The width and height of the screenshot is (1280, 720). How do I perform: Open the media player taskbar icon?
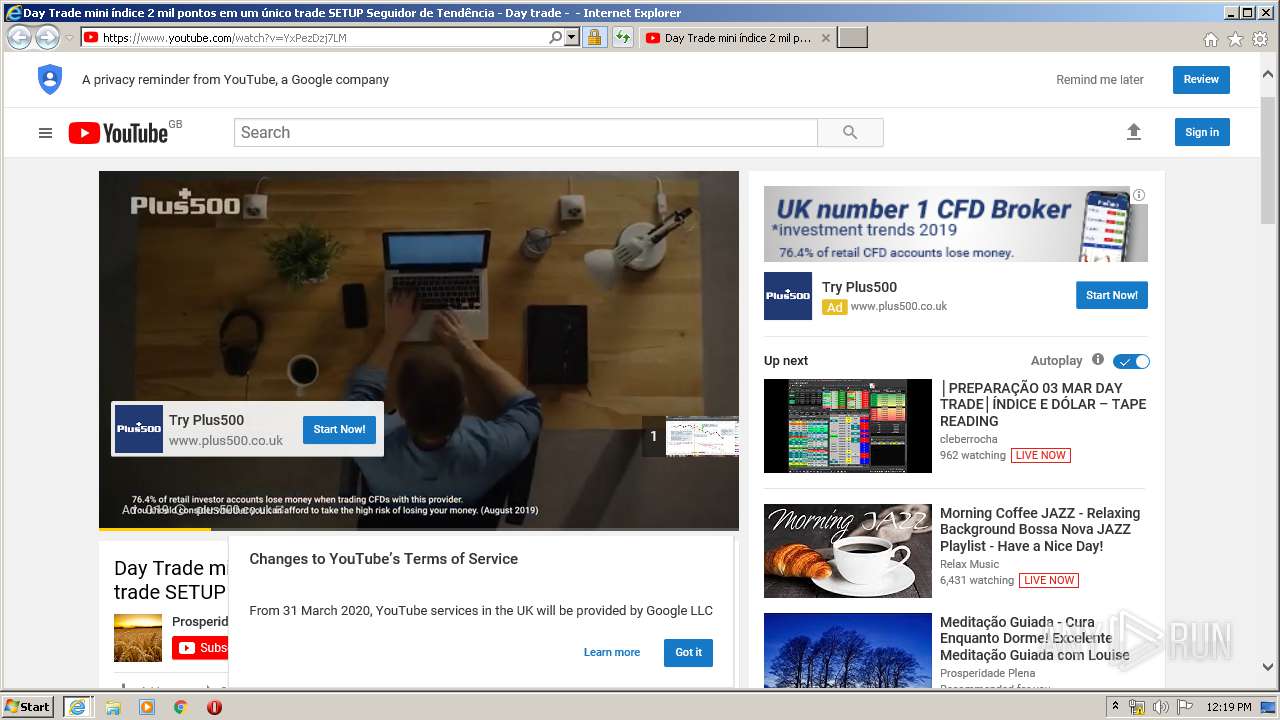pyautogui.click(x=147, y=707)
